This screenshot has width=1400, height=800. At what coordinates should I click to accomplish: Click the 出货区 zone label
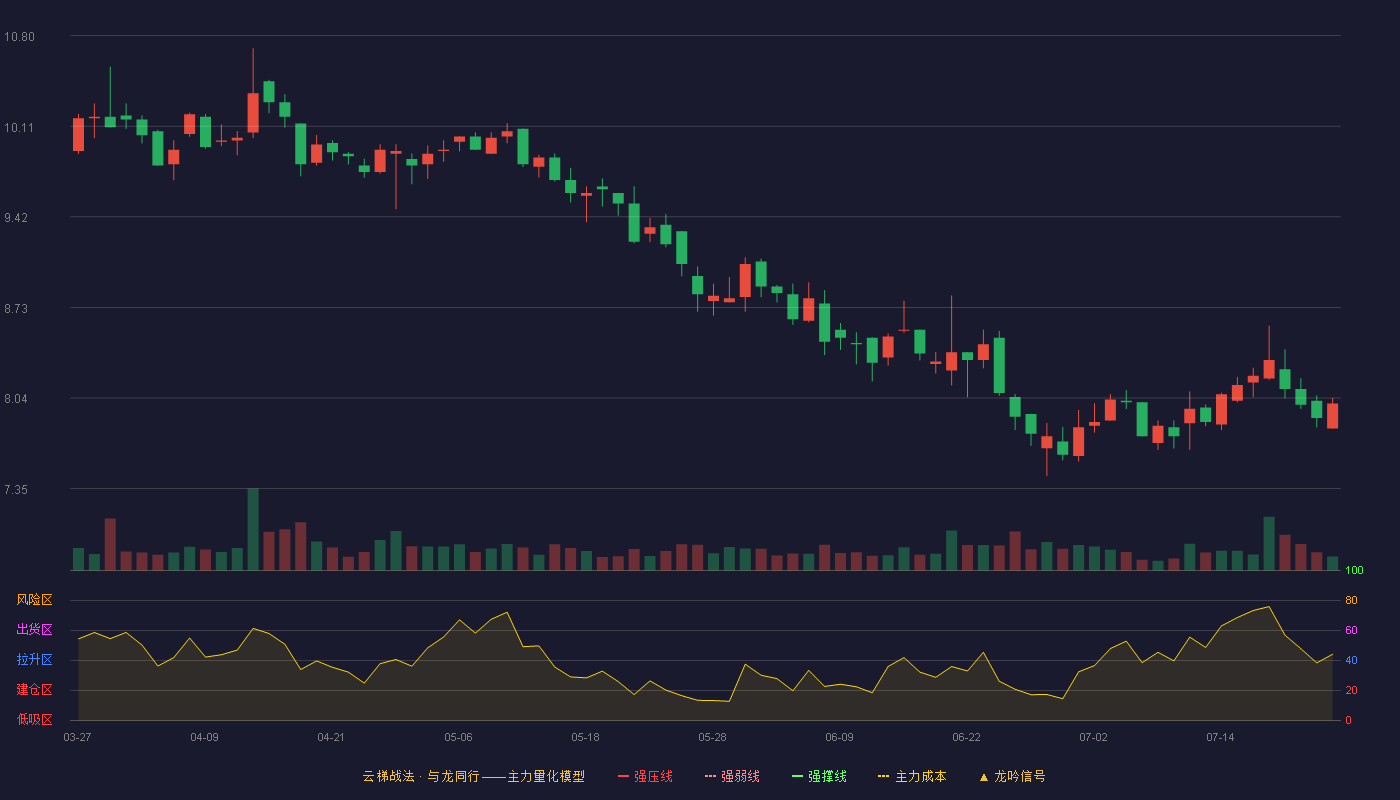pos(34,630)
